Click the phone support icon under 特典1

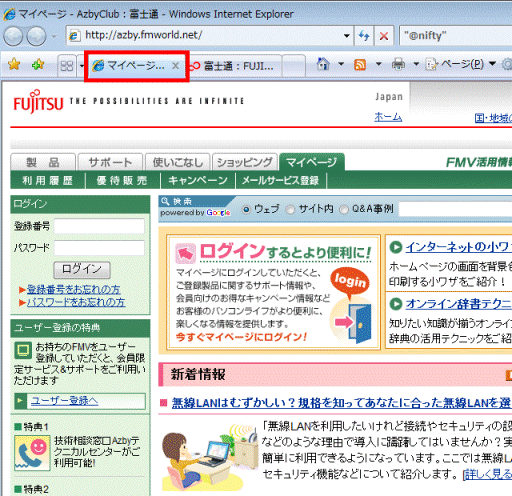click(x=32, y=453)
